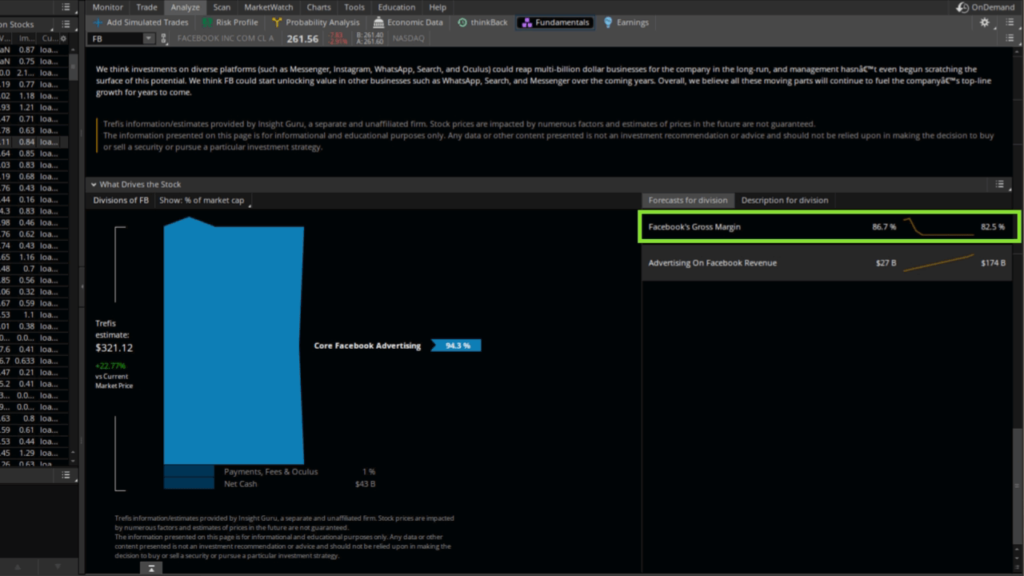
Task: Click the Divisions of FB label
Action: (x=121, y=200)
